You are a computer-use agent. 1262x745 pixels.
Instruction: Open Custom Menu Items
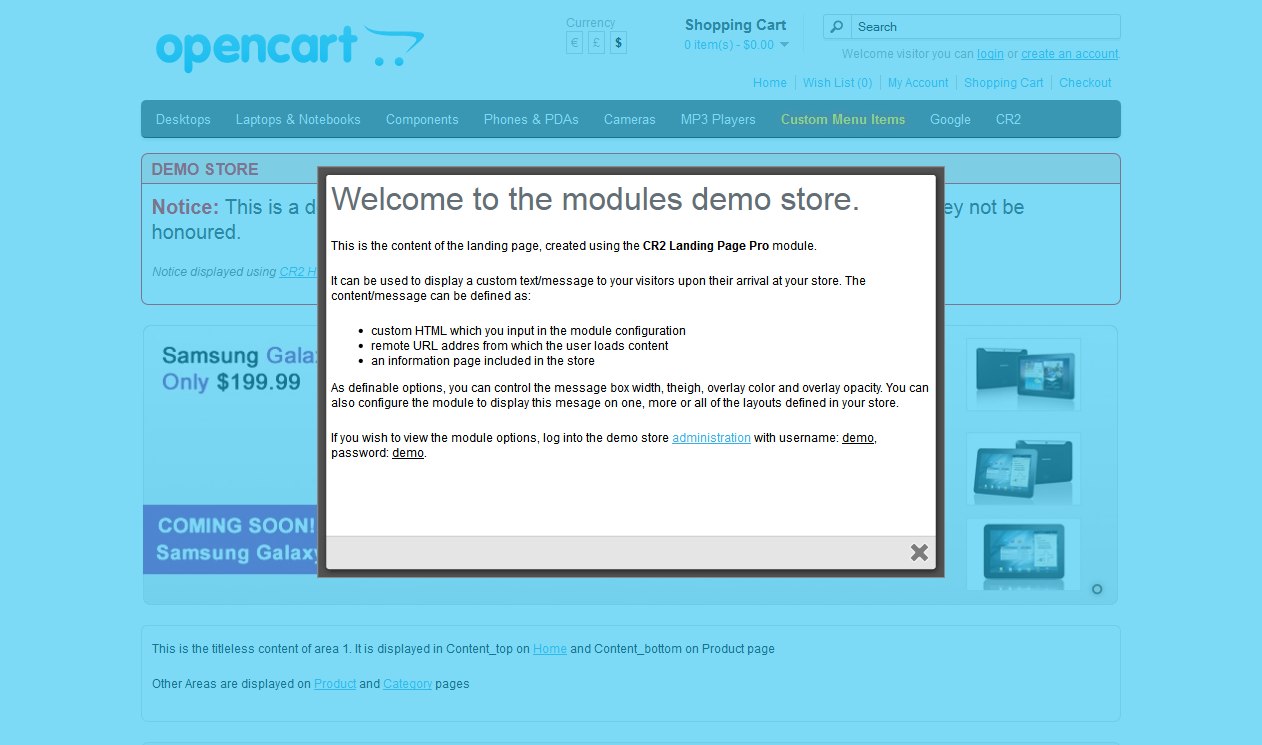coord(843,119)
